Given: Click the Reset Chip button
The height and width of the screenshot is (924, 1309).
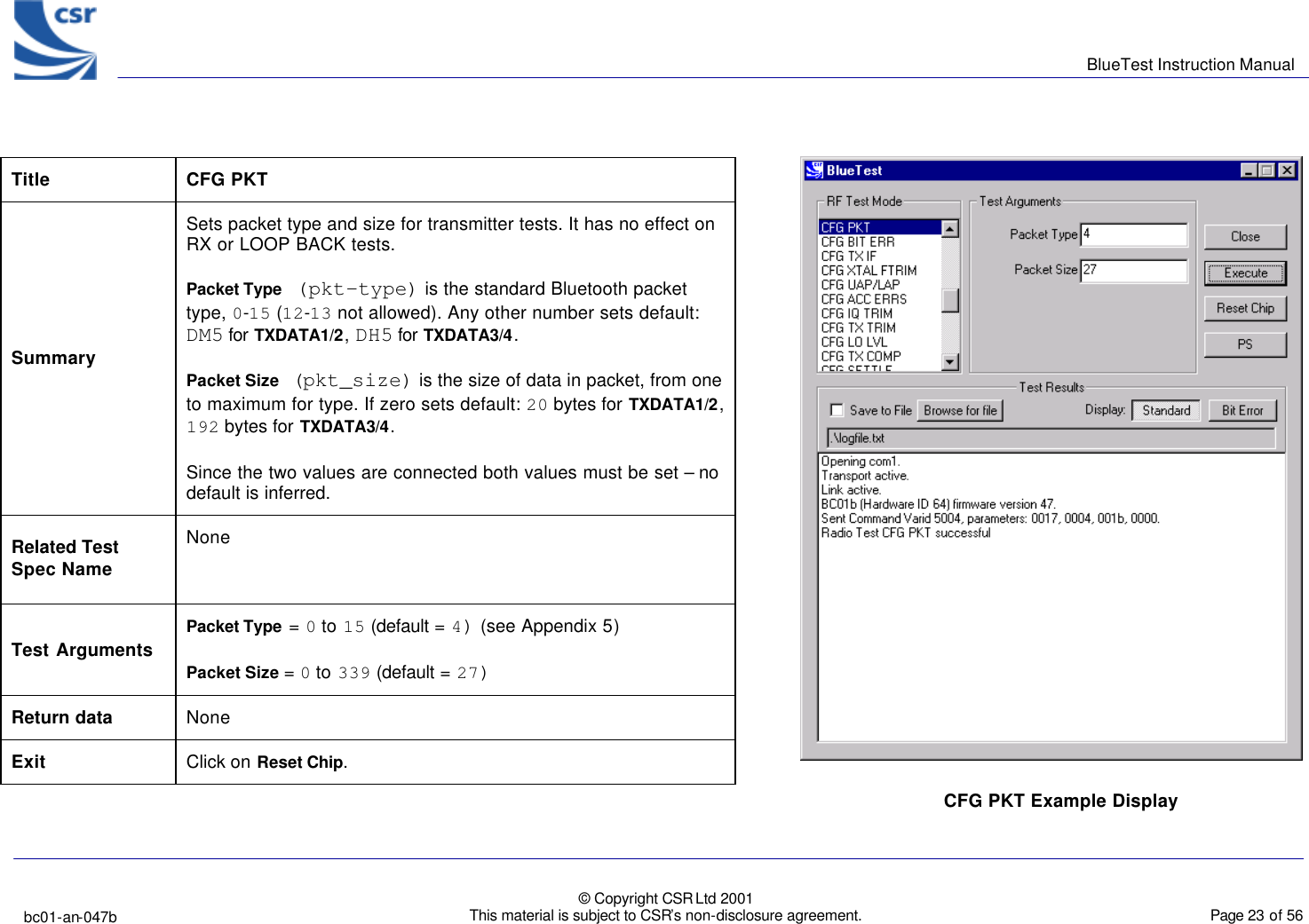Looking at the screenshot, I should coord(1245,309).
